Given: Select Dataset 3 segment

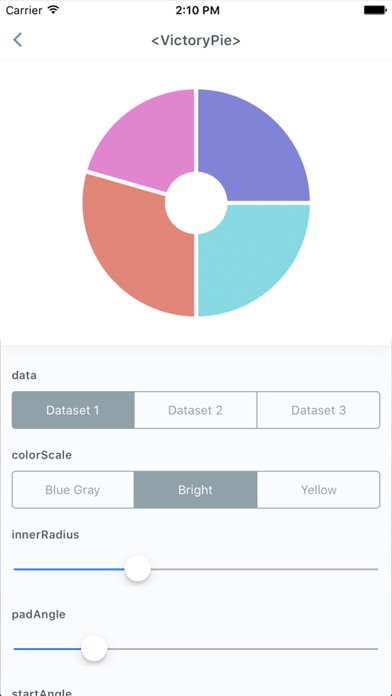Looking at the screenshot, I should click(318, 410).
